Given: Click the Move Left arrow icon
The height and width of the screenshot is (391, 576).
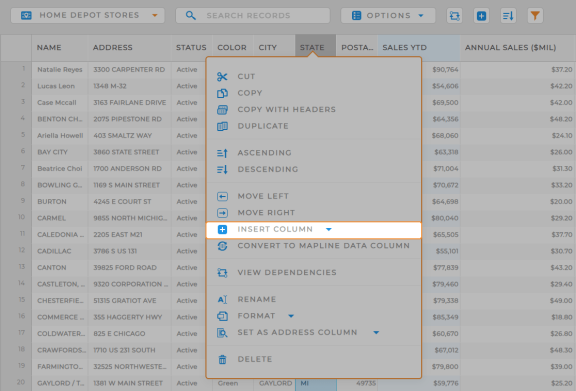Looking at the screenshot, I should tap(222, 196).
